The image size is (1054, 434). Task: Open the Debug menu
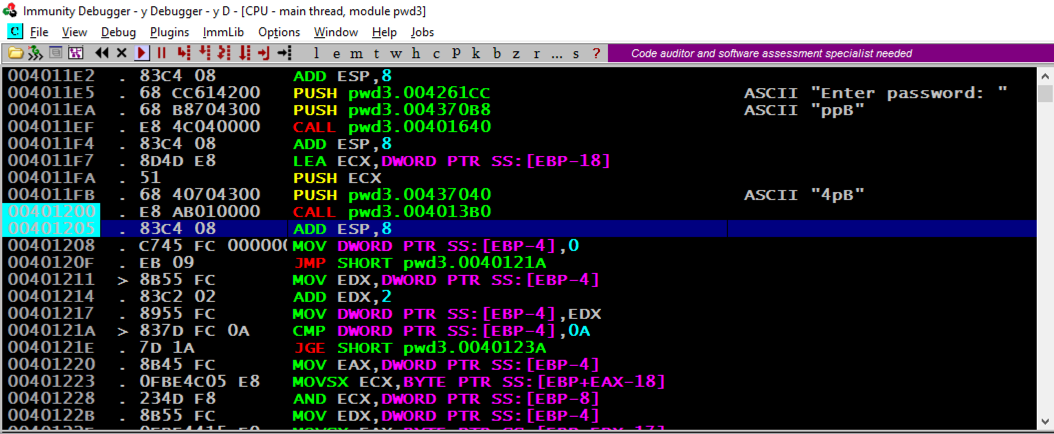point(118,32)
